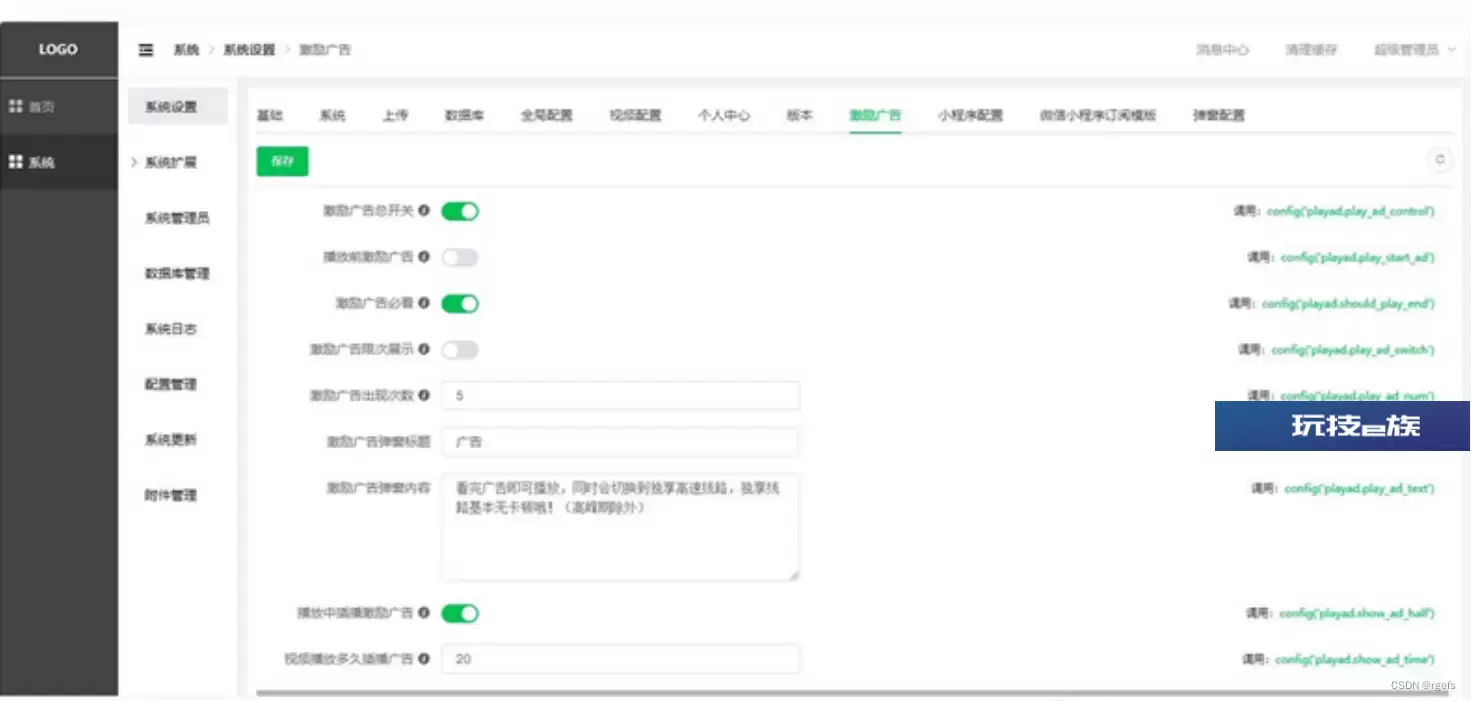The width and height of the screenshot is (1471, 701).
Task: Open the 上传 tab
Action: (x=395, y=115)
